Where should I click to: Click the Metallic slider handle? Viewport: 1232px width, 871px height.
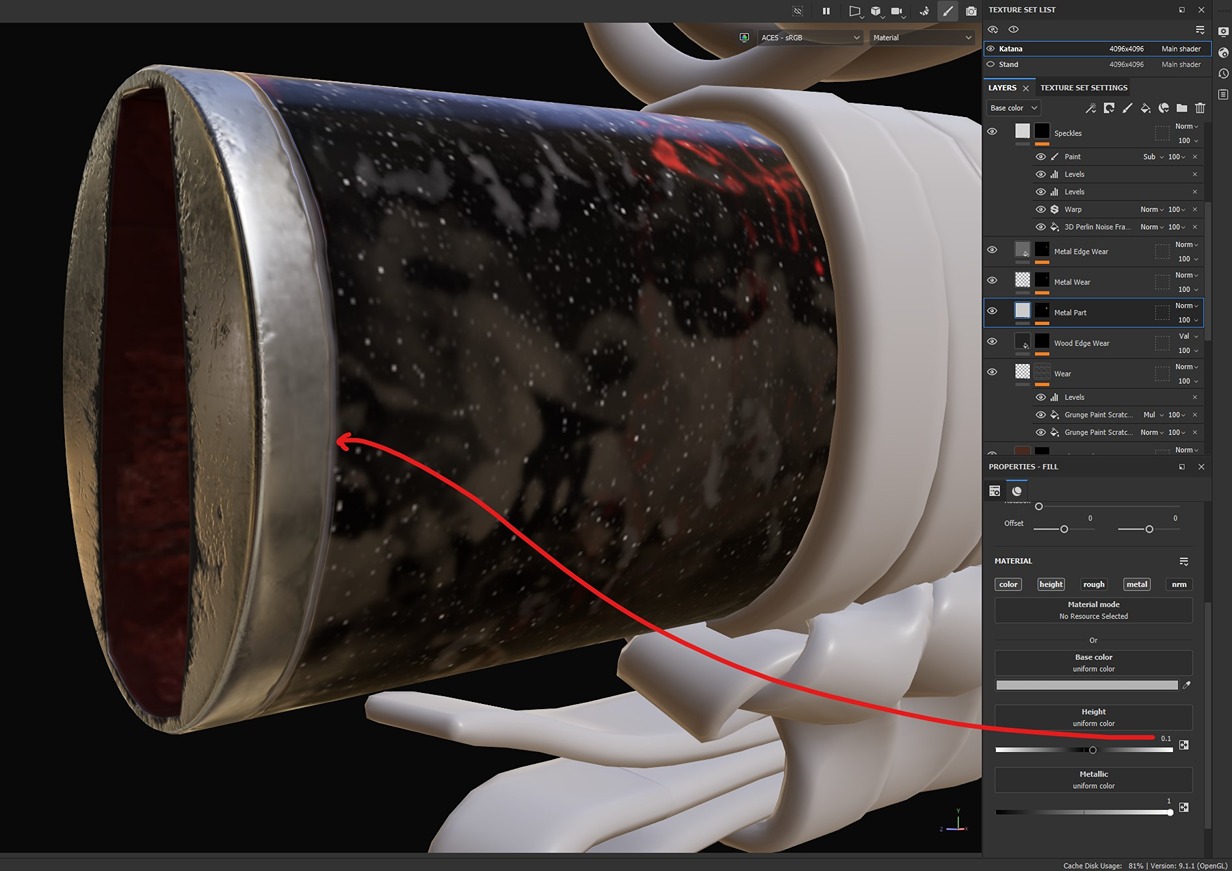[x=1170, y=812]
